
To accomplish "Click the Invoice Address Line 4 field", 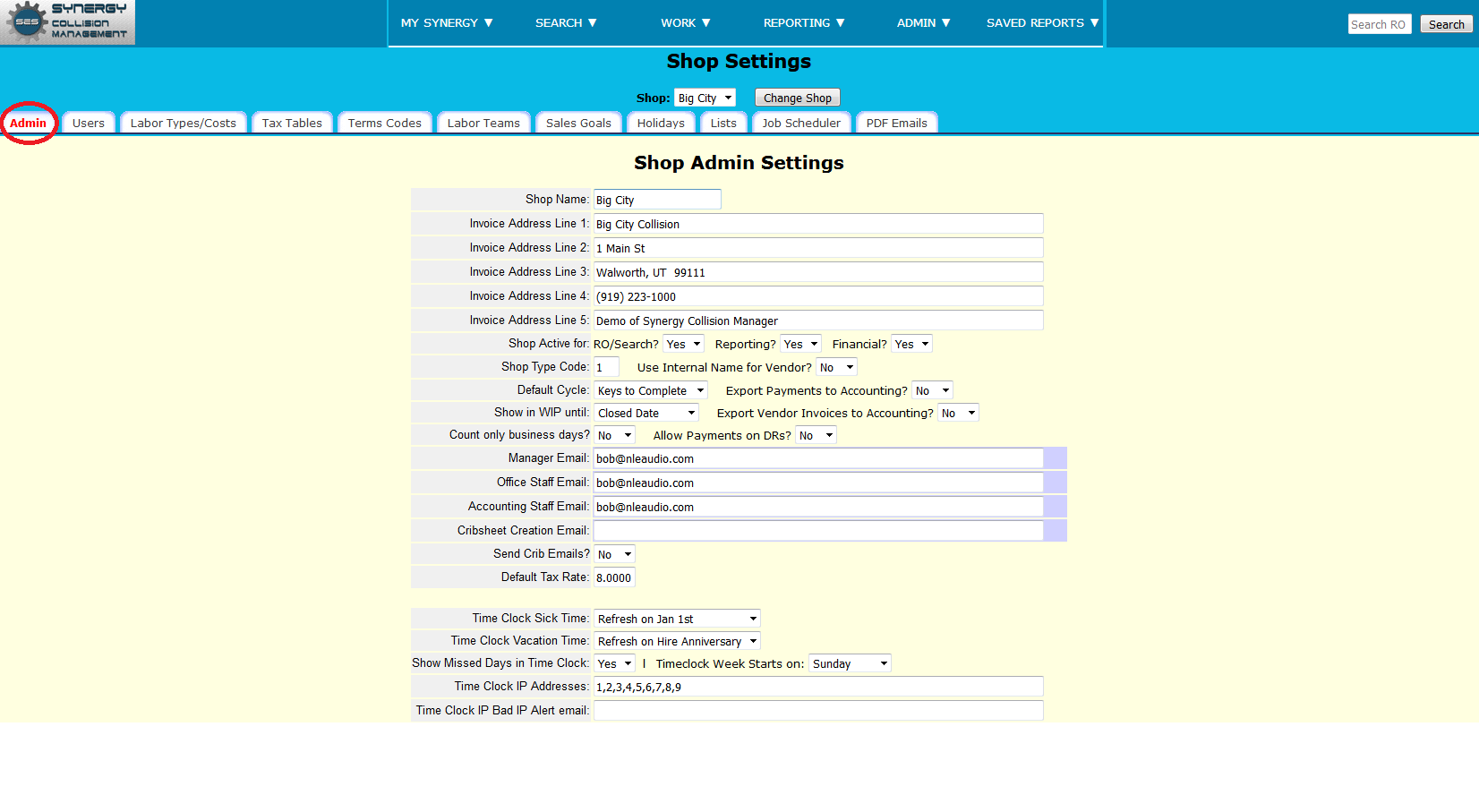I will pos(818,296).
